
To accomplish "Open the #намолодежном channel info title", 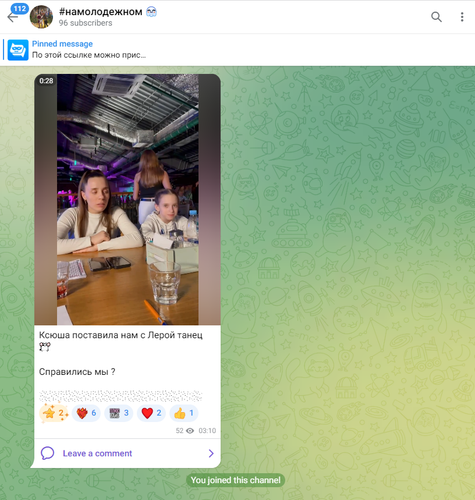I will (x=101, y=12).
